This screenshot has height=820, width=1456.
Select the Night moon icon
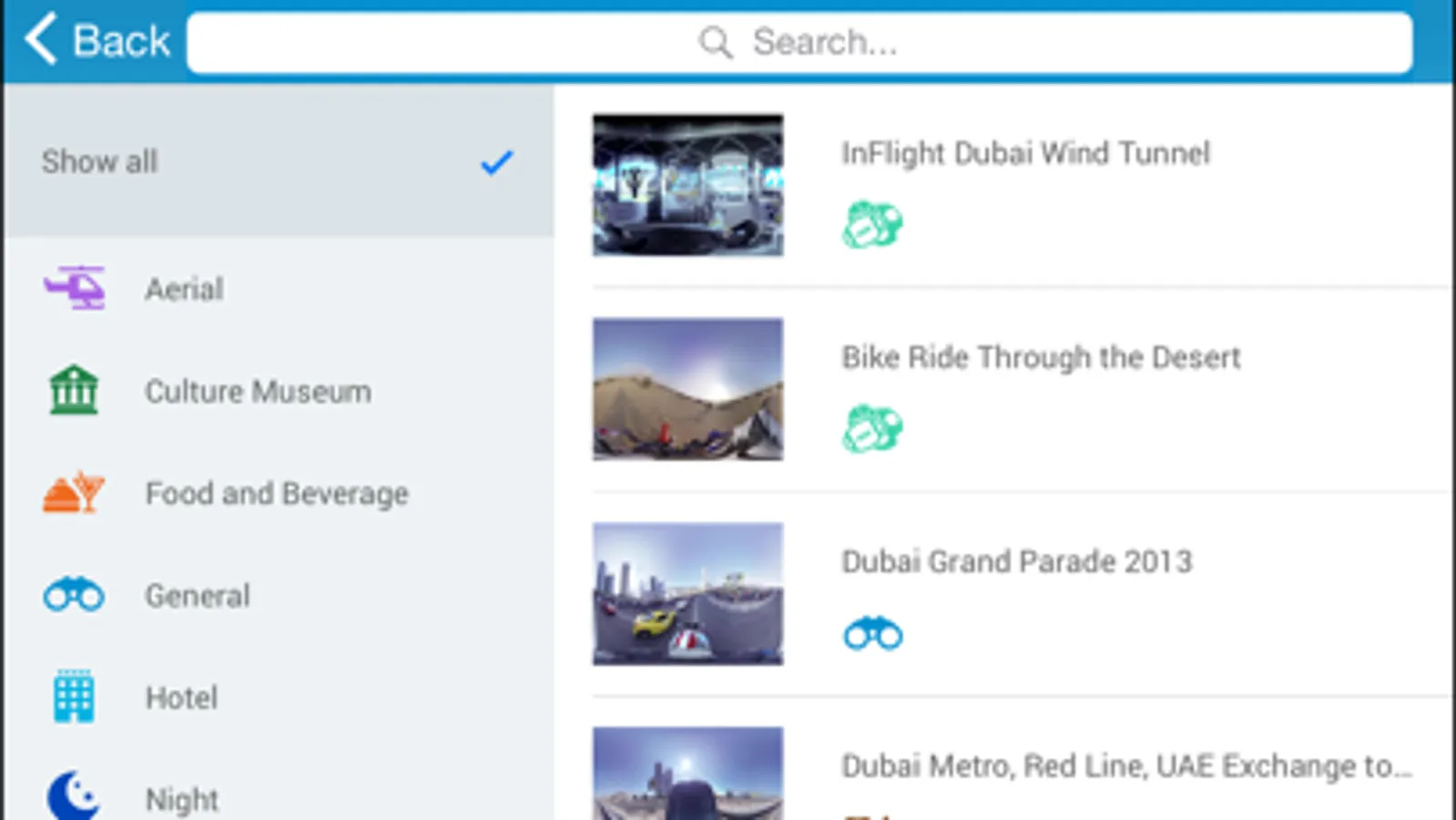point(74,796)
